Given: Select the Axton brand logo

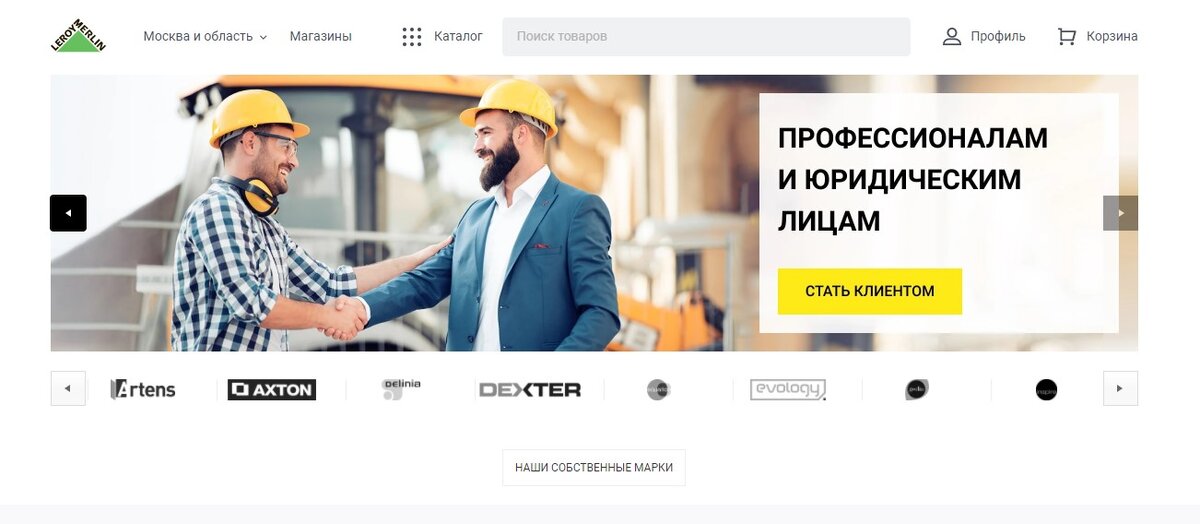Looking at the screenshot, I should (x=272, y=389).
